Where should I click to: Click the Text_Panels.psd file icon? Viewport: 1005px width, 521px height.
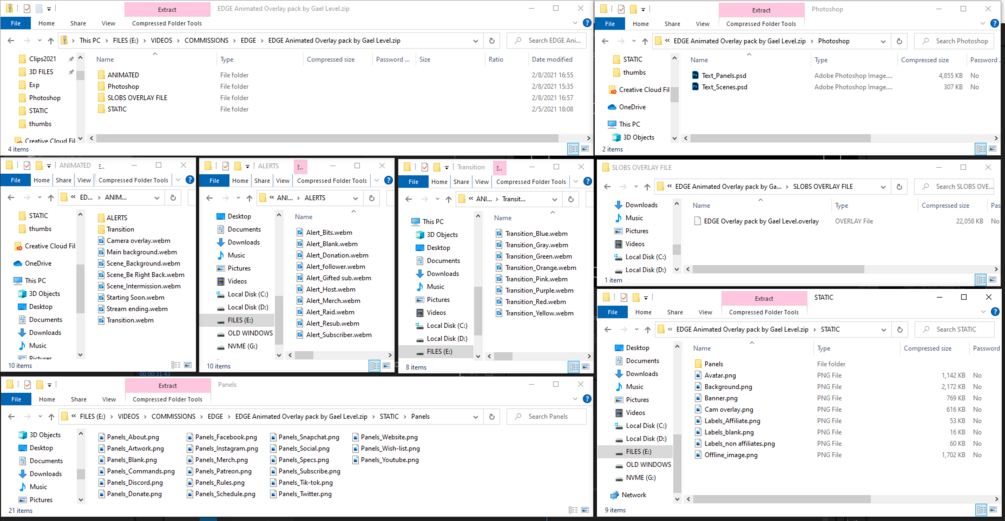(695, 76)
